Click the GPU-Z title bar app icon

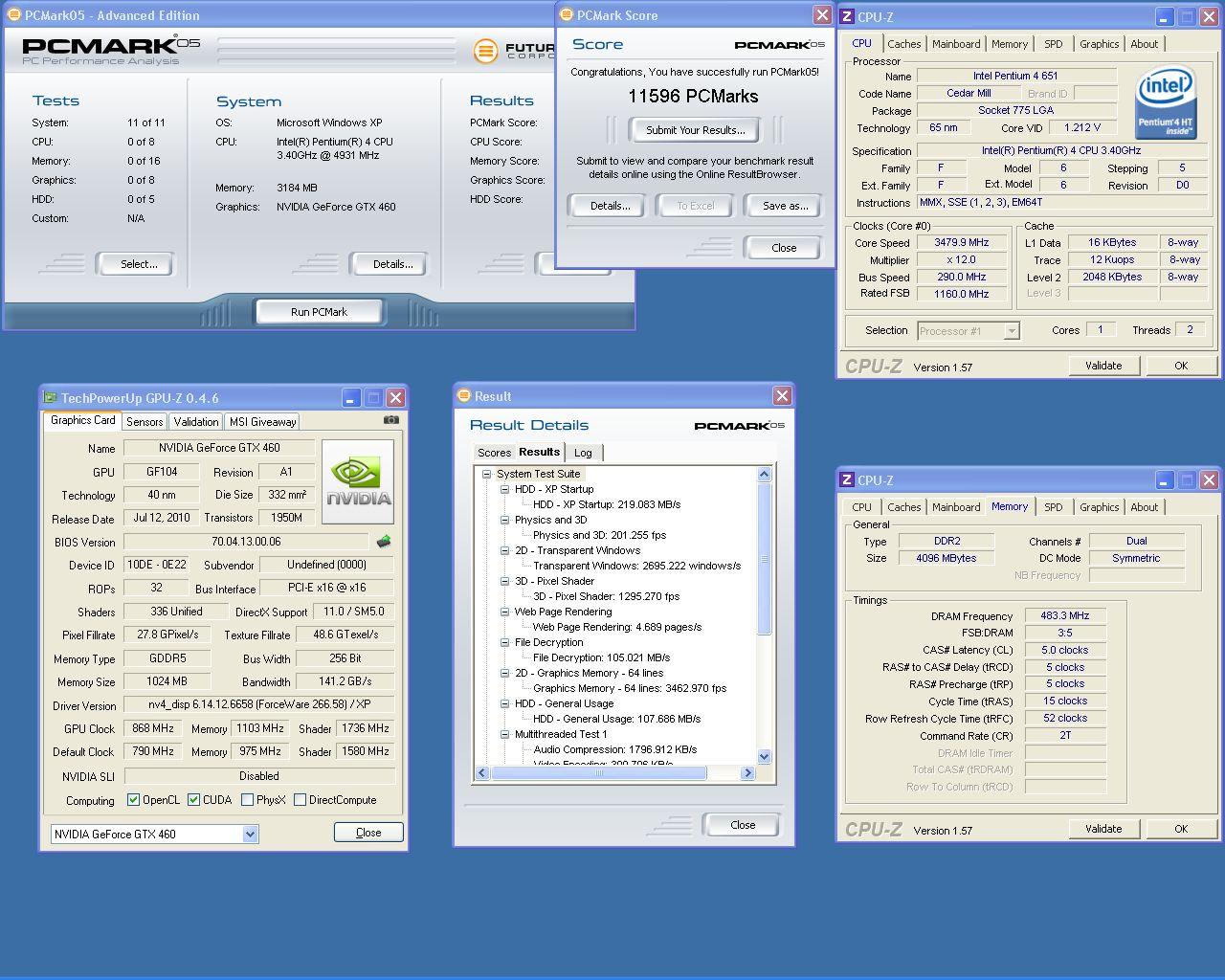tap(51, 397)
